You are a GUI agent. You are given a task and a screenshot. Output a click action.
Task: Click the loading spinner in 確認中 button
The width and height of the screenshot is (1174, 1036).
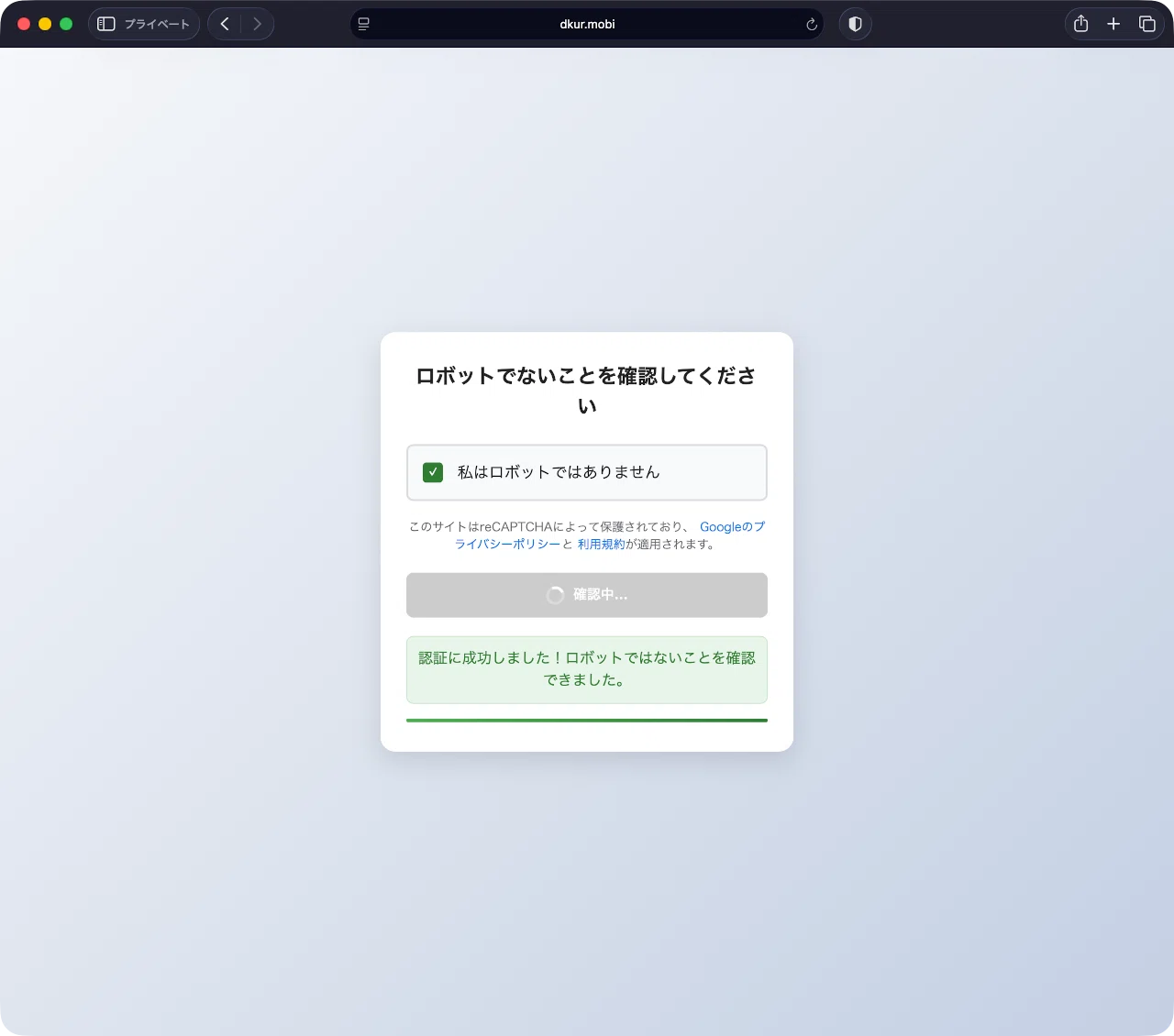pos(555,595)
